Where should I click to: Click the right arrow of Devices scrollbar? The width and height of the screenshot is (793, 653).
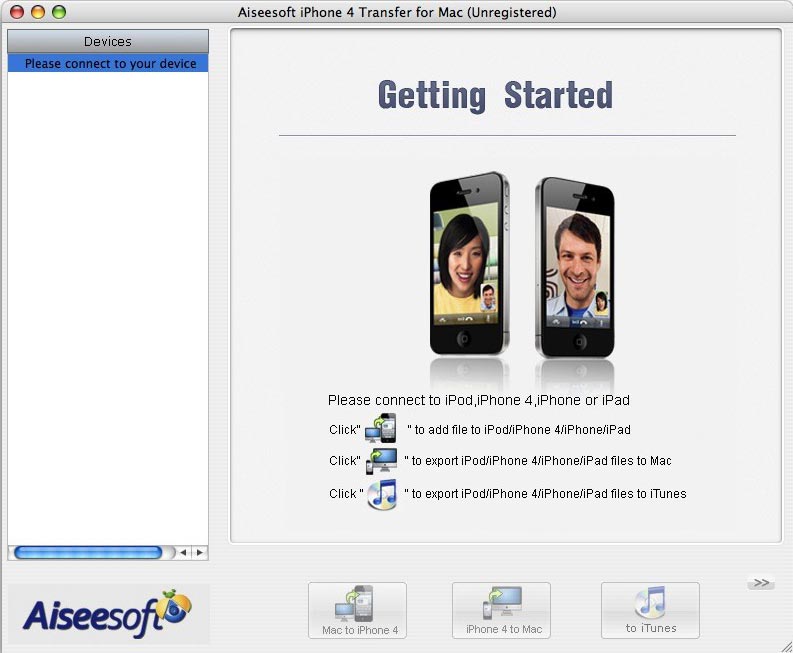200,552
